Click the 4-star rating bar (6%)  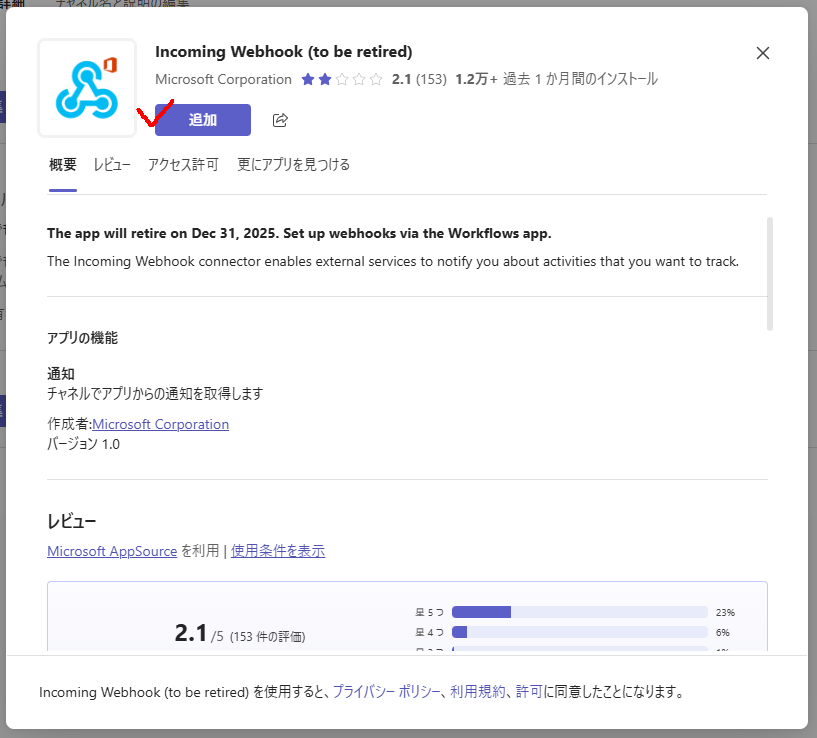click(579, 632)
